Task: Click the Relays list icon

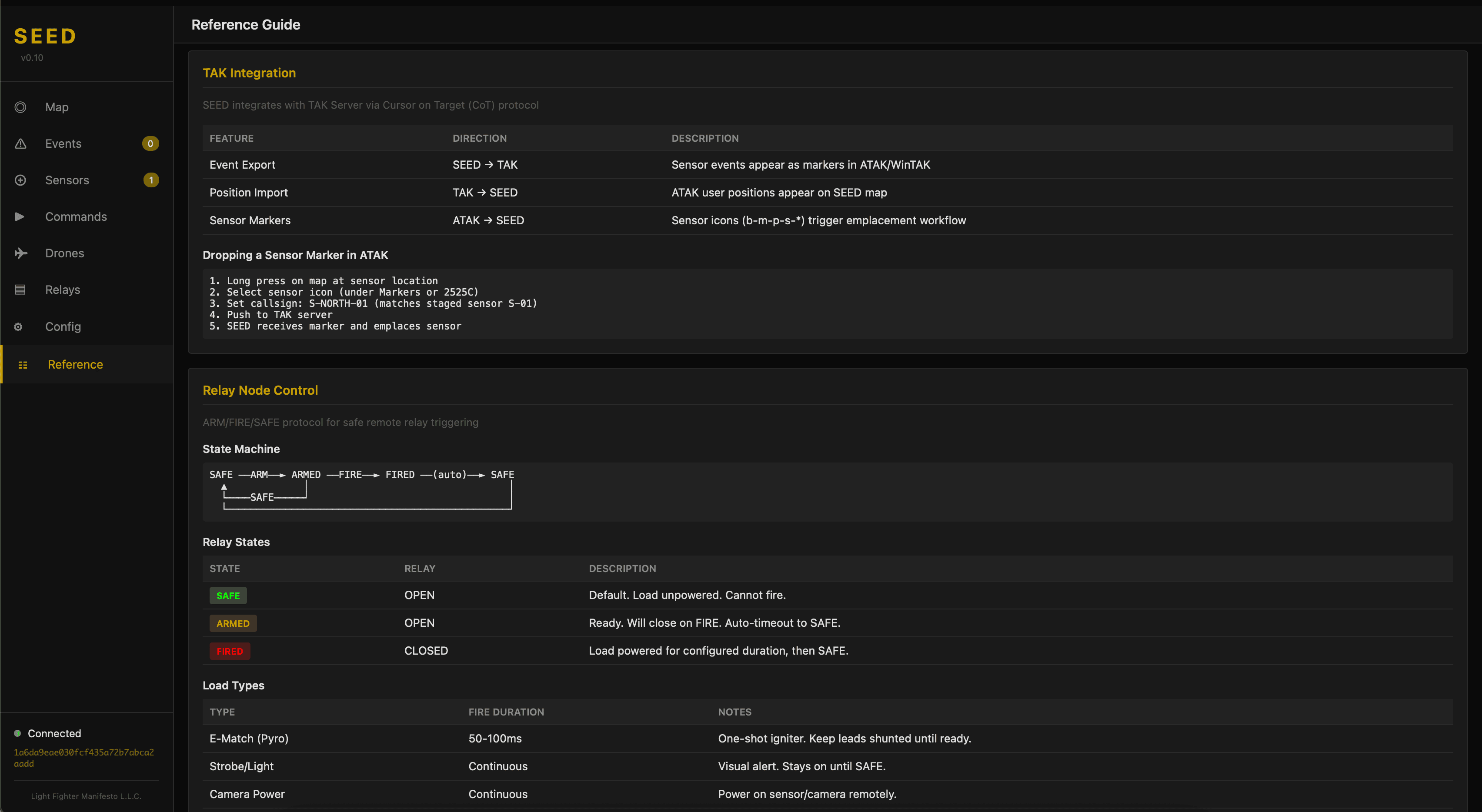Action: point(21,289)
